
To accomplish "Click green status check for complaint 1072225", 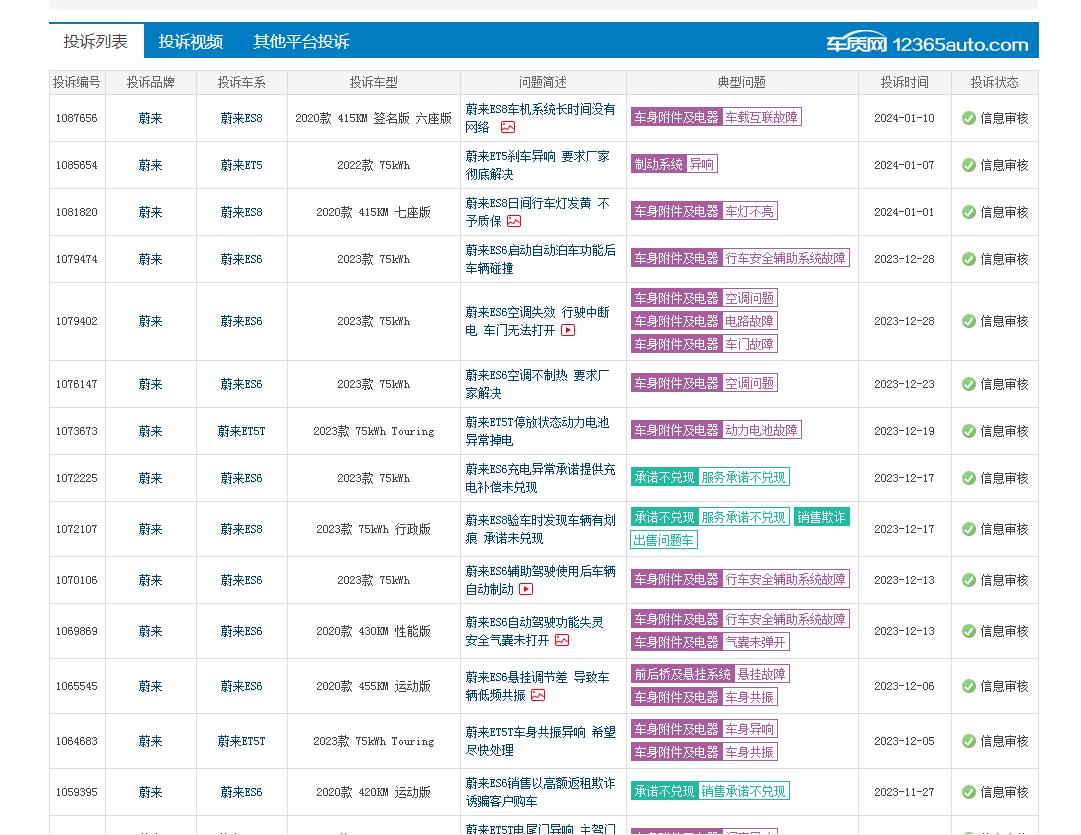I will coord(969,478).
